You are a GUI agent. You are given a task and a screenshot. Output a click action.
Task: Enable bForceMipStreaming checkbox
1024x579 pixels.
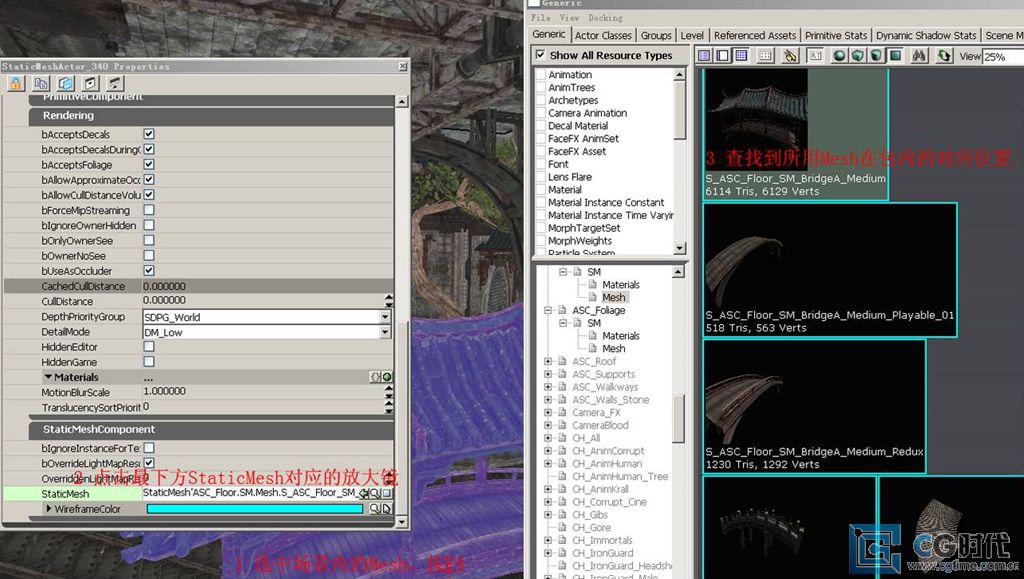pos(149,210)
